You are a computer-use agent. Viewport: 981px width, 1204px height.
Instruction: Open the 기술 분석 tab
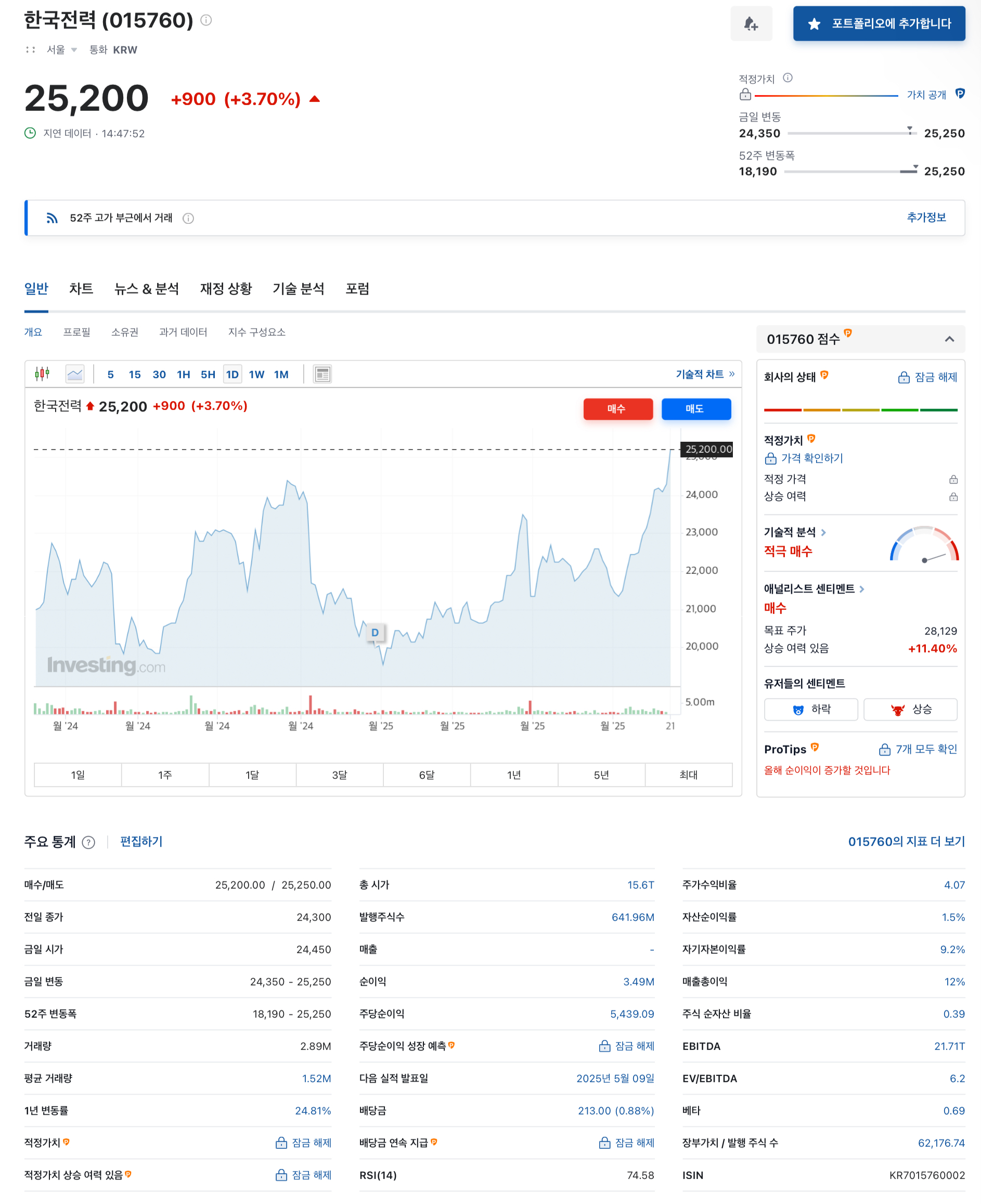click(x=299, y=289)
